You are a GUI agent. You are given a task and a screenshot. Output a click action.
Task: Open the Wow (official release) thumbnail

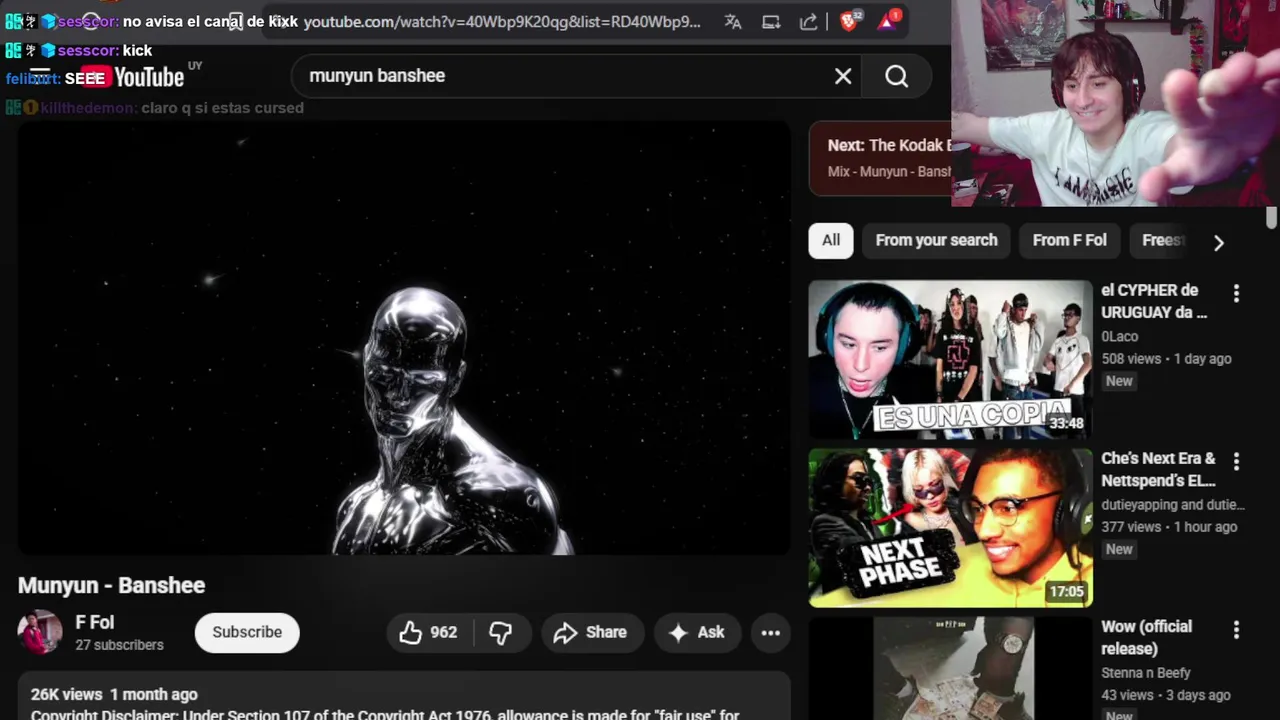click(x=950, y=668)
